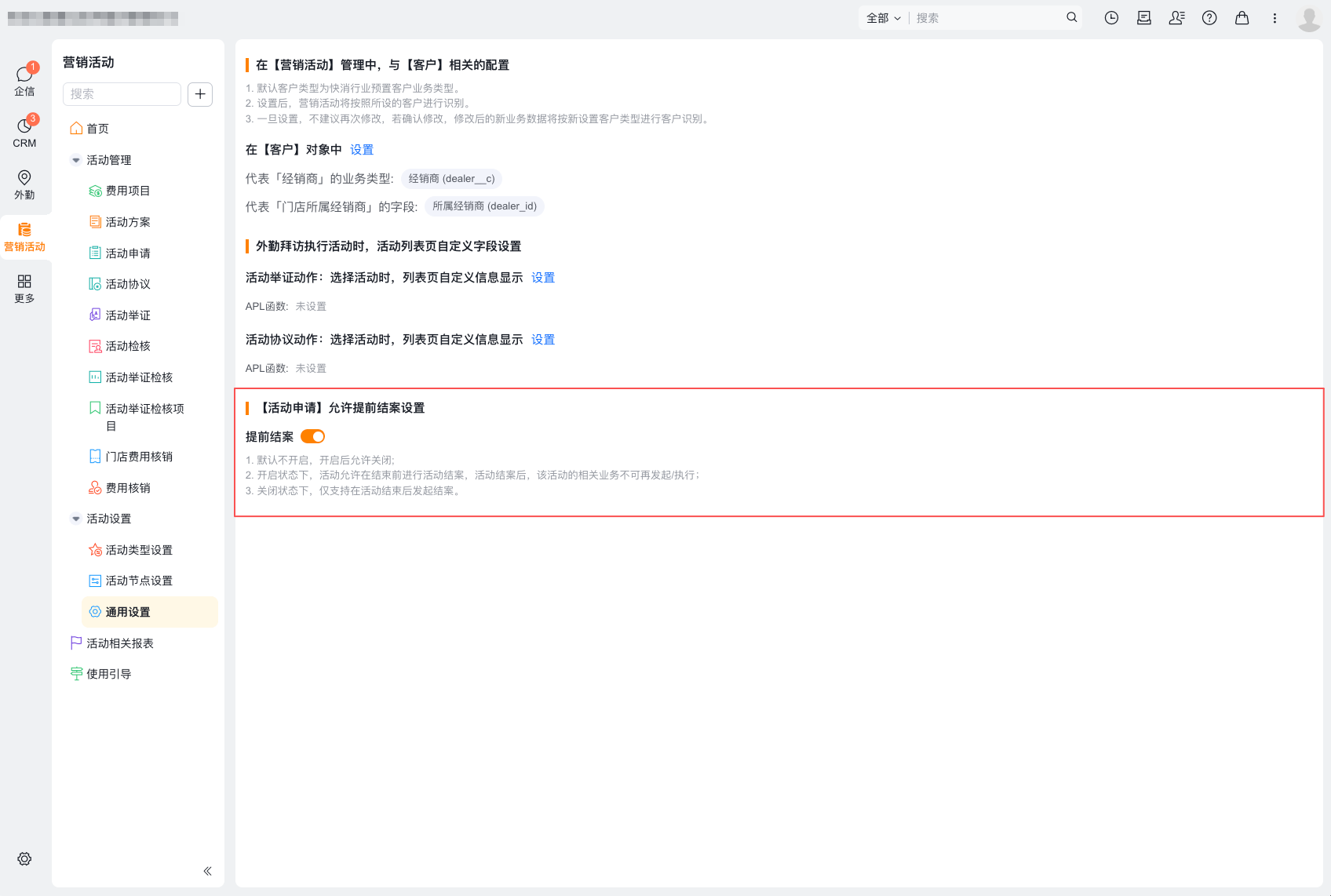This screenshot has width=1331, height=896.
Task: Click 未设置 value under 活动协议动作
Action: click(311, 369)
